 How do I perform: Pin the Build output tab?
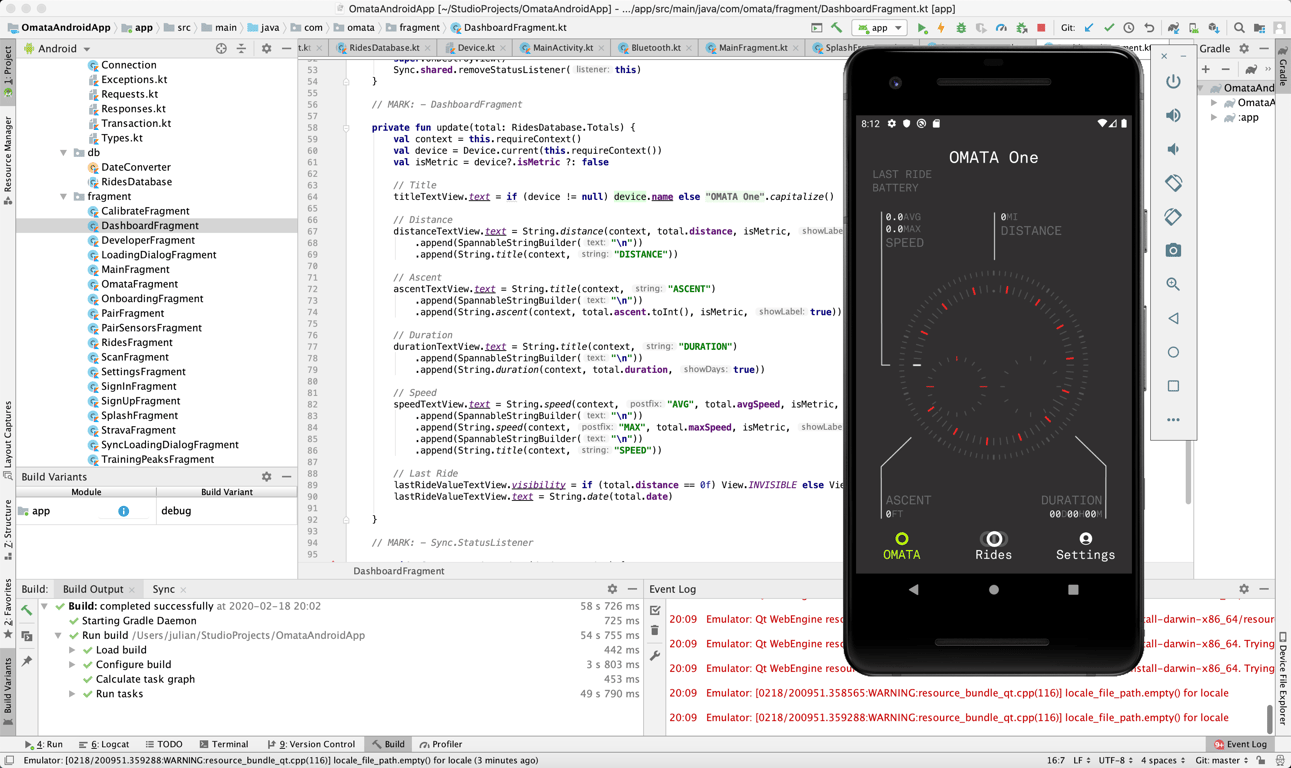coord(27,661)
